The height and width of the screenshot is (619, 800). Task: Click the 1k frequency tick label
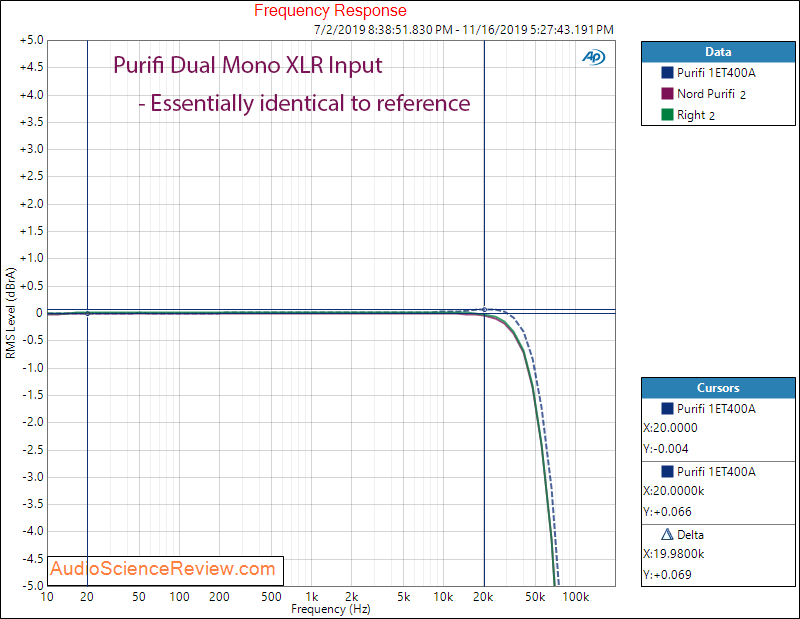tap(311, 597)
